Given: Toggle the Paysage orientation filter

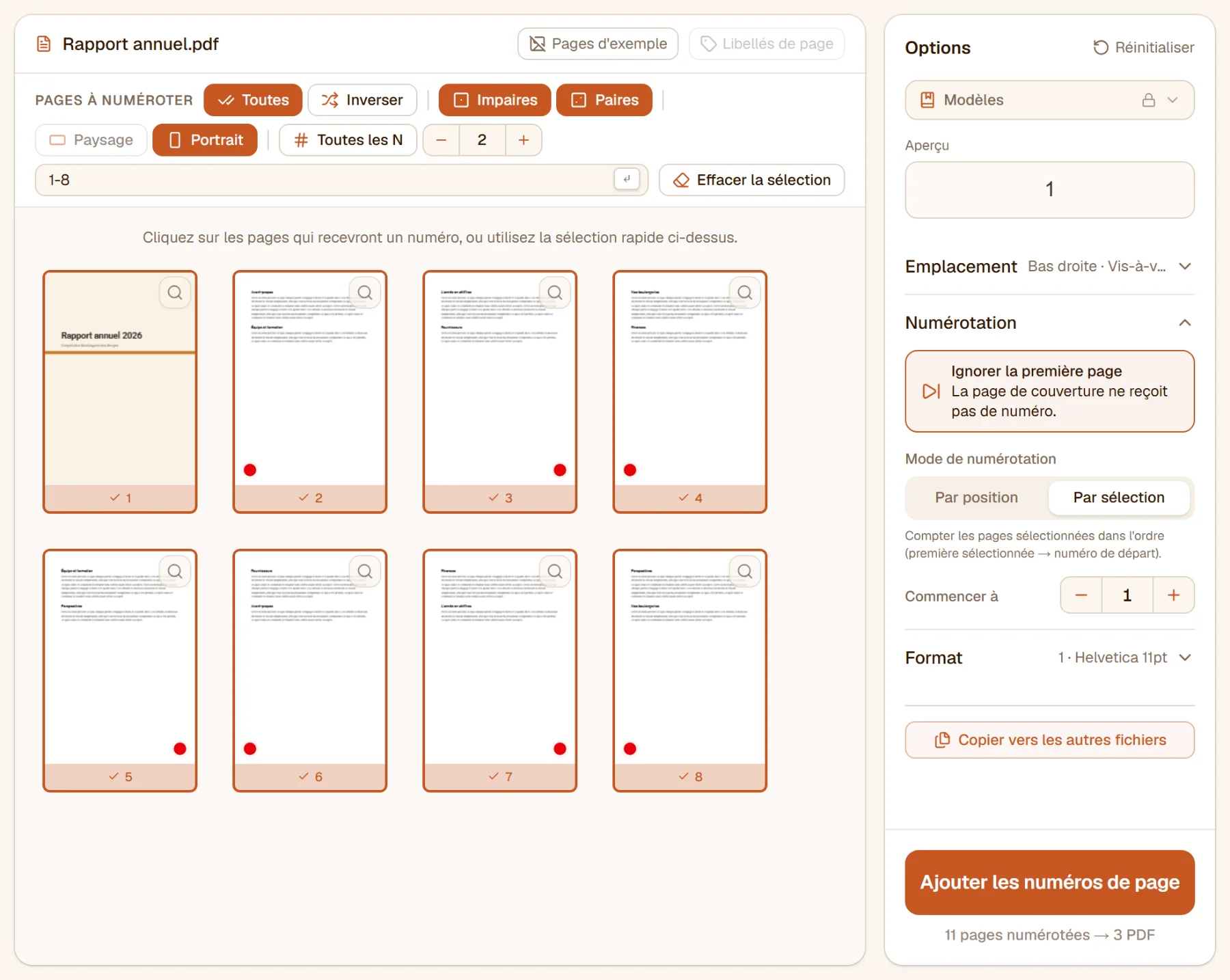Looking at the screenshot, I should click(x=91, y=140).
